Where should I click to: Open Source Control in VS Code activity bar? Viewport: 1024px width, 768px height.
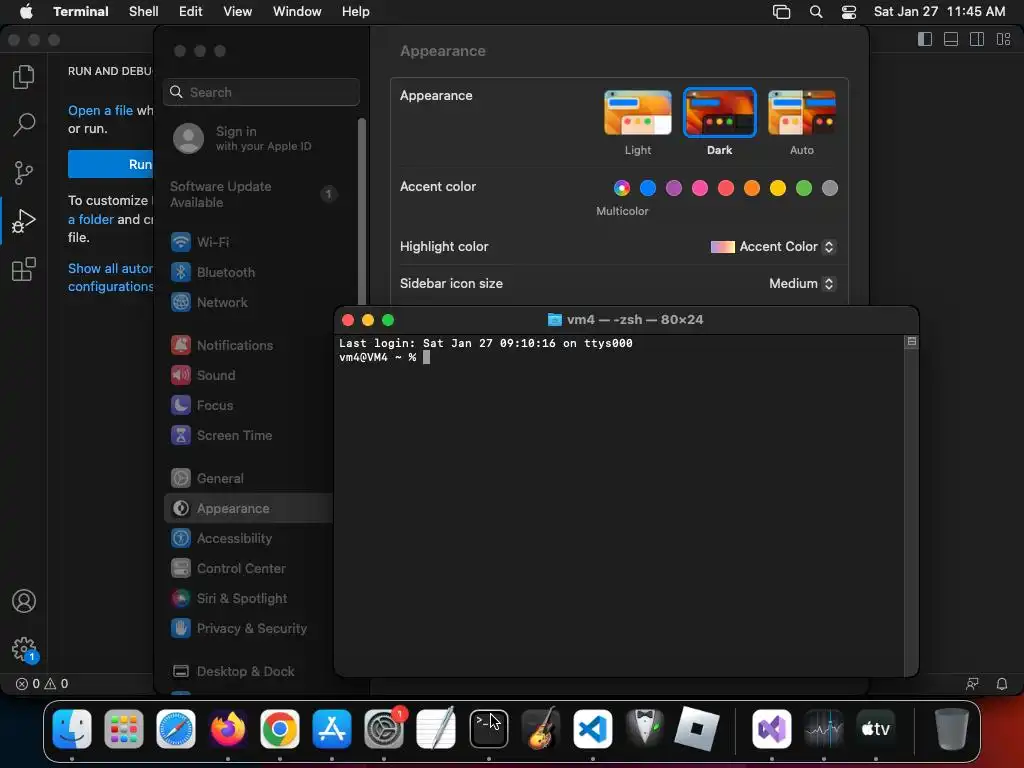(24, 172)
